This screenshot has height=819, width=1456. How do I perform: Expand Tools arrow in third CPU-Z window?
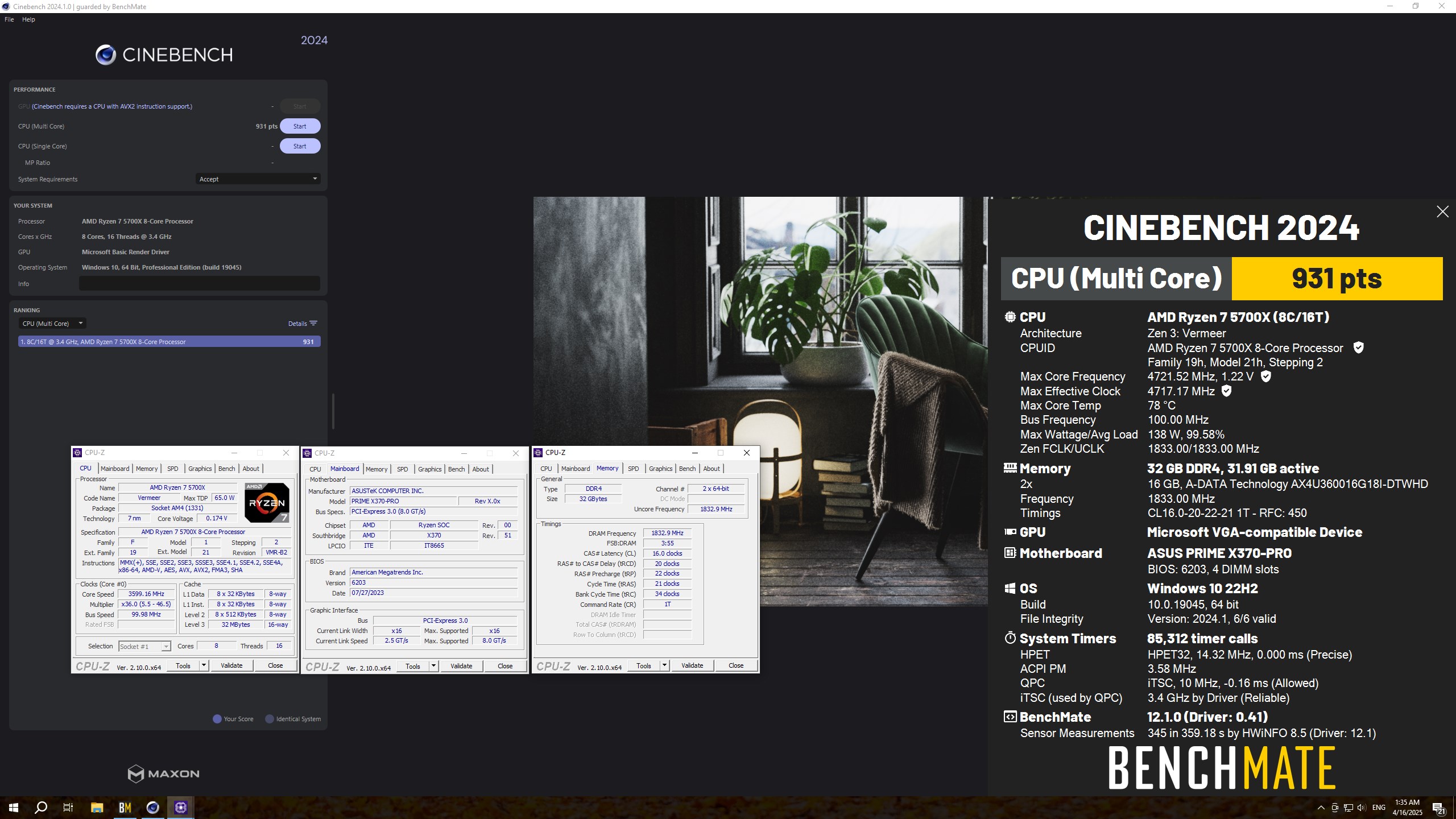pyautogui.click(x=664, y=665)
